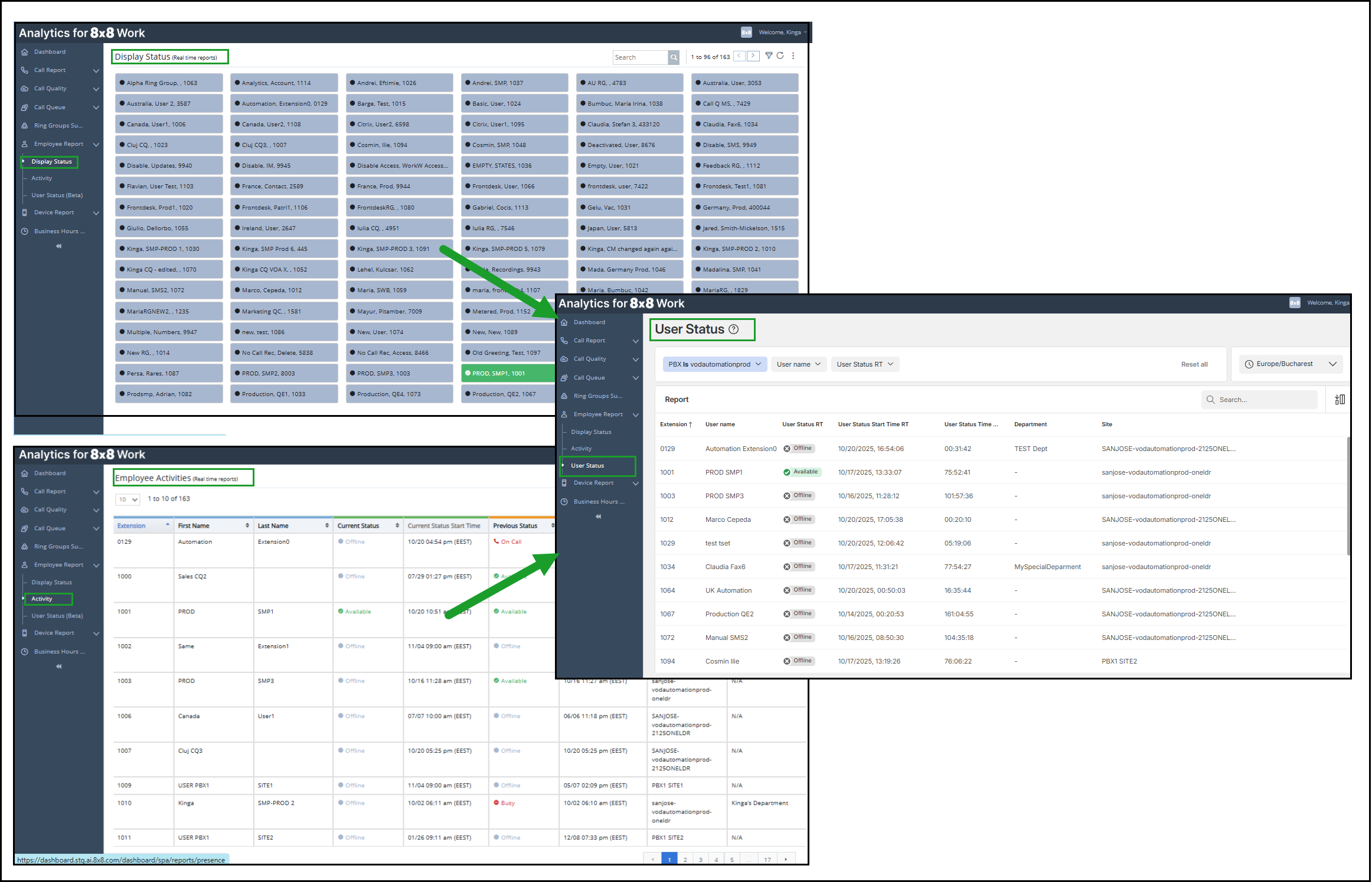Sort by the Last Name column arrows
This screenshot has height=882, width=1372.
tap(327, 525)
